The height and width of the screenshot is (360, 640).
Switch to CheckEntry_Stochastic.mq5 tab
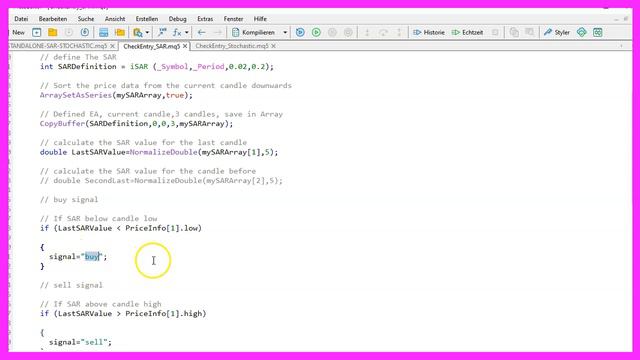click(x=232, y=46)
